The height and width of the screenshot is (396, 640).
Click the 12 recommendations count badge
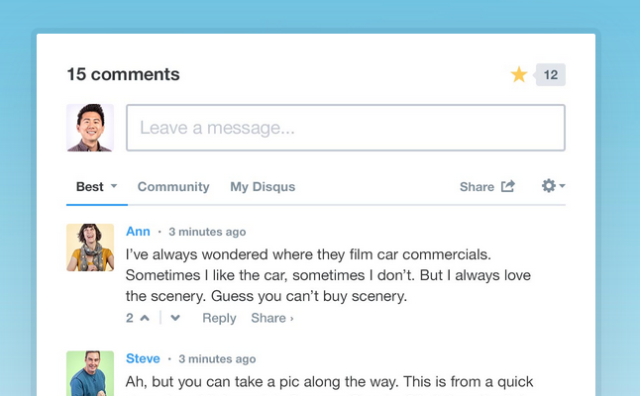[x=550, y=75]
